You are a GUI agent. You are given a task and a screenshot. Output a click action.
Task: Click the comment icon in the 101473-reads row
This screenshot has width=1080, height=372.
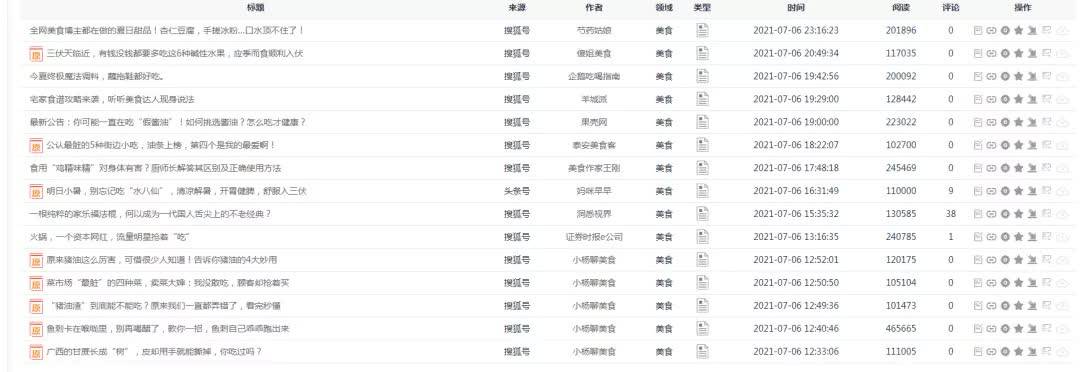pyautogui.click(x=1046, y=306)
